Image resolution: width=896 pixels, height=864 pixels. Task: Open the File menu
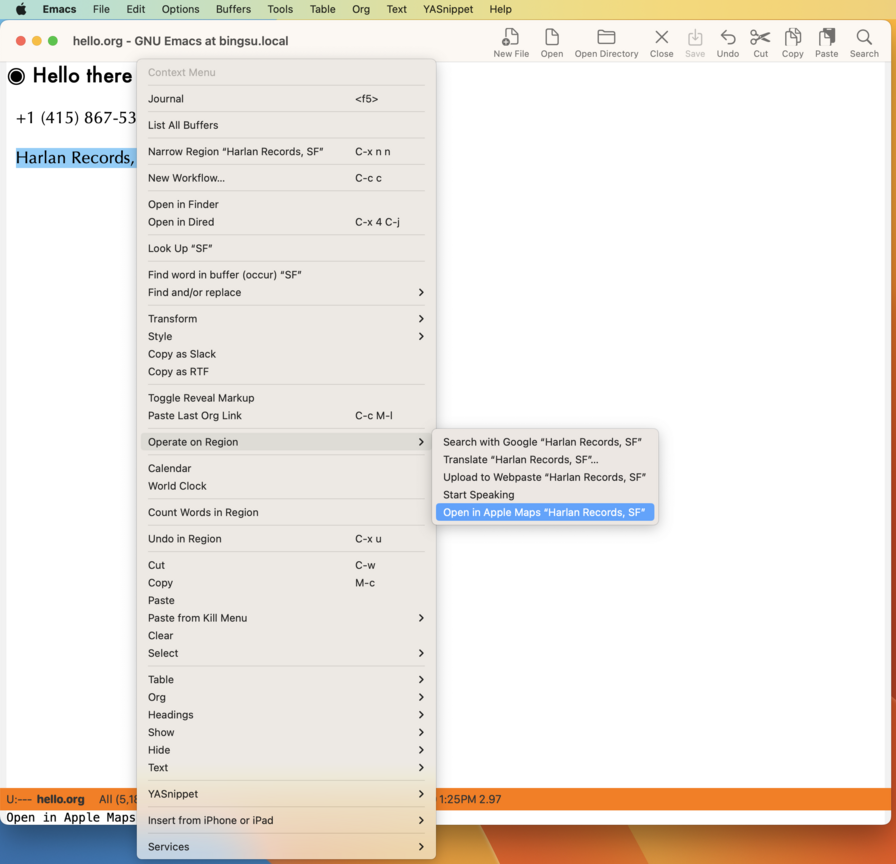(101, 9)
